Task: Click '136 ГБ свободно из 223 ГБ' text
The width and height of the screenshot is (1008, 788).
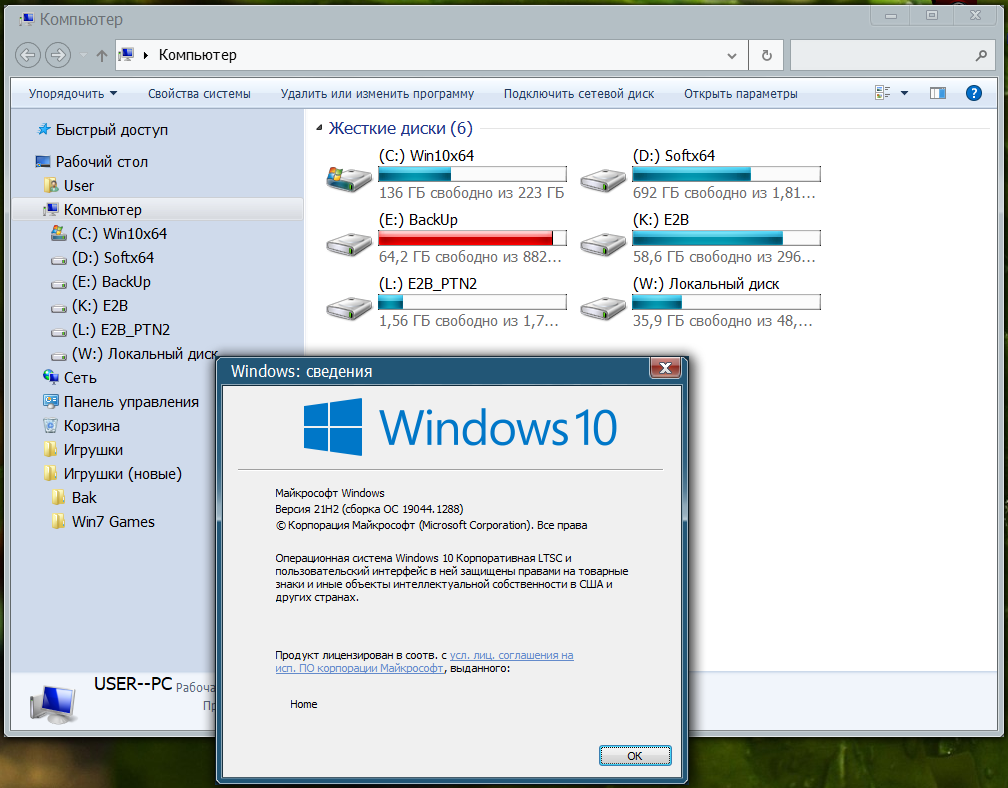Action: 471,193
